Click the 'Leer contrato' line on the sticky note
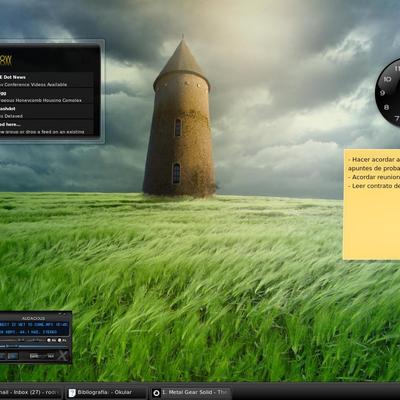This screenshot has width=400, height=400. tap(374, 186)
